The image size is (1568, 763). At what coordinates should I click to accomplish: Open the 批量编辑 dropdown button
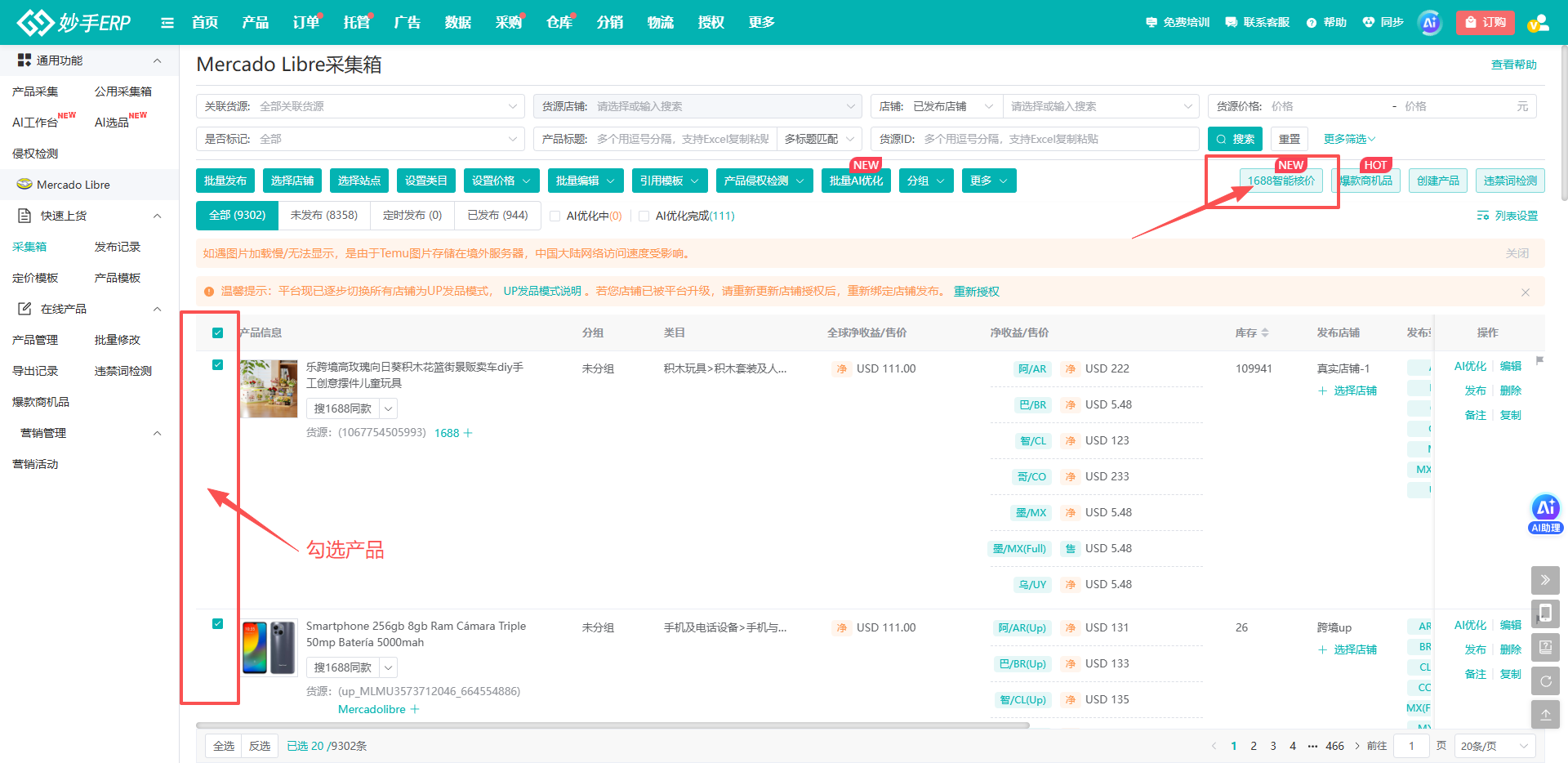click(x=586, y=181)
